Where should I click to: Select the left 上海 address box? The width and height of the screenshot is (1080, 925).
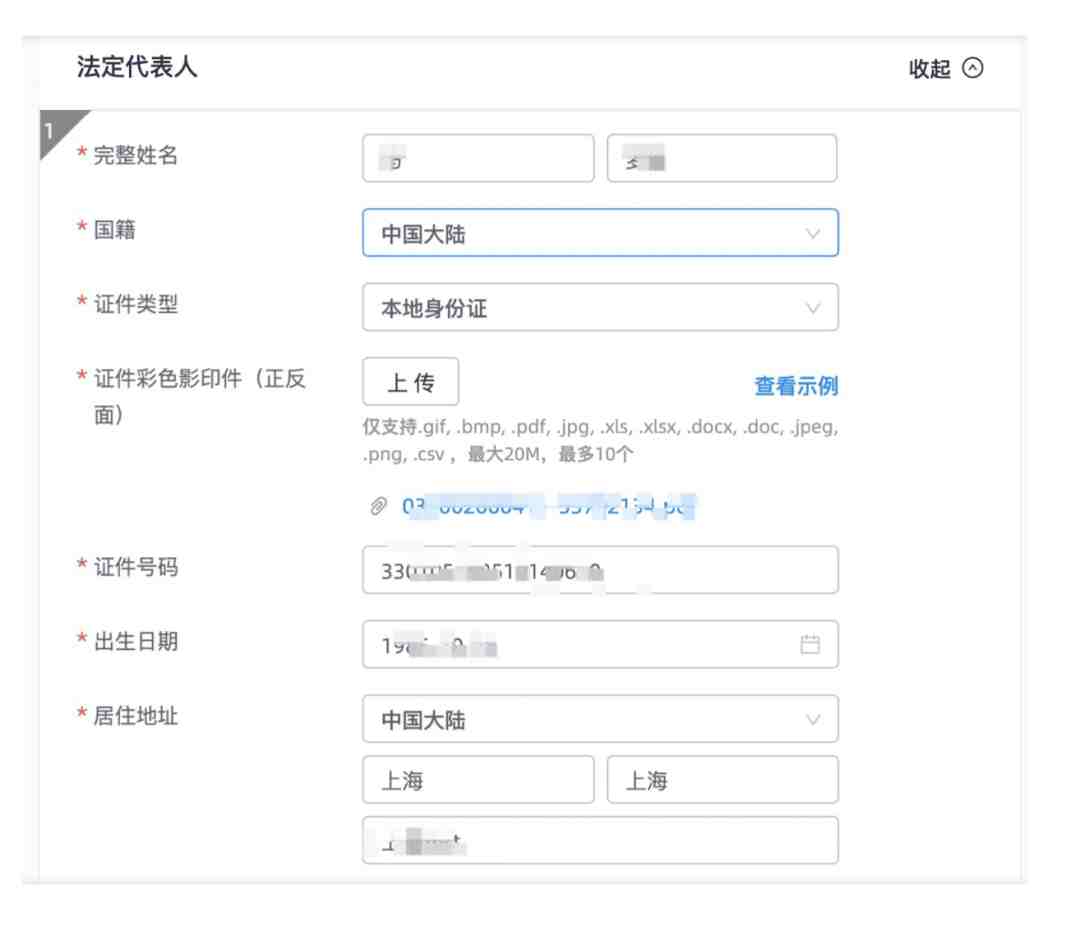coord(478,781)
